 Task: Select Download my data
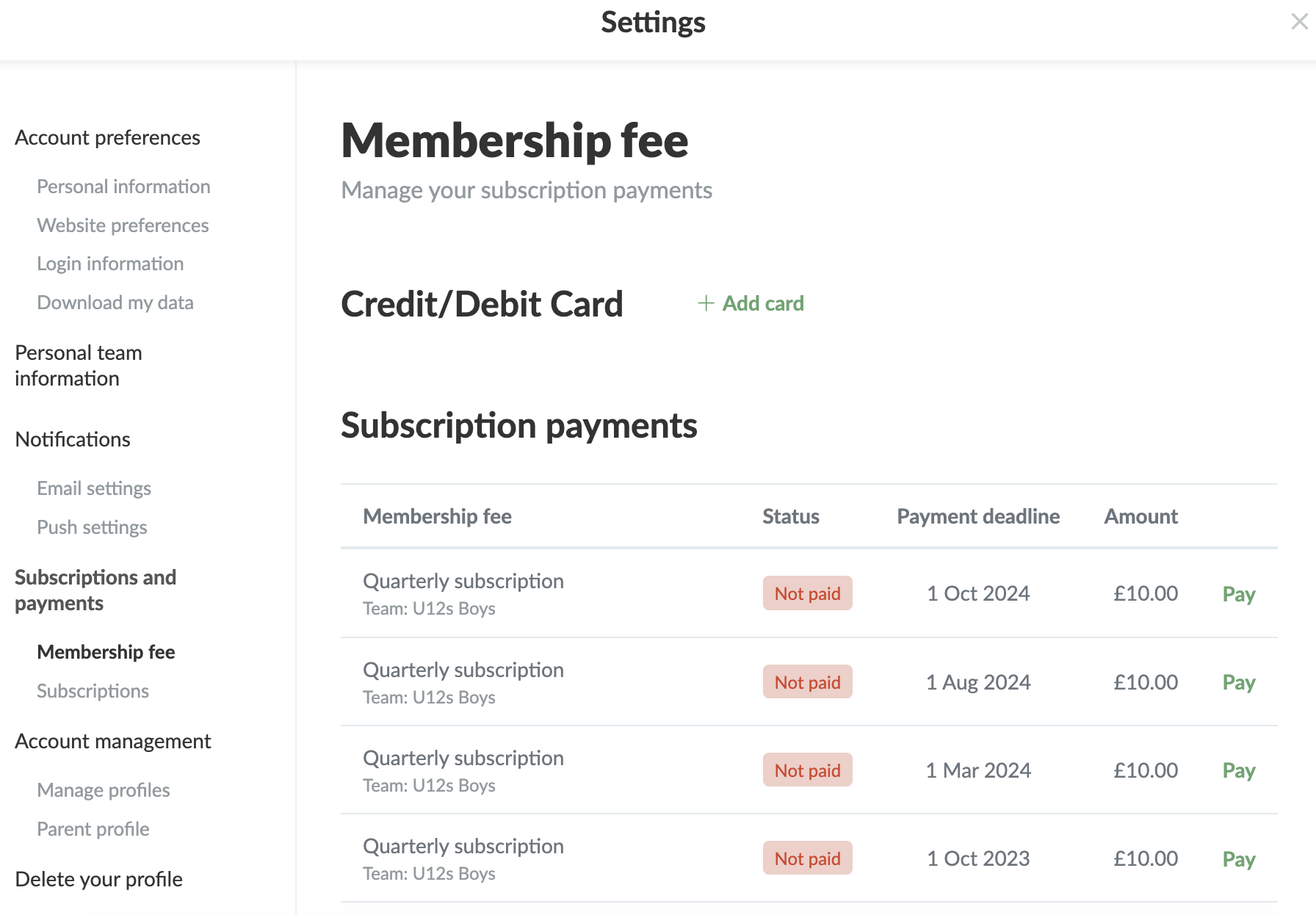[115, 303]
